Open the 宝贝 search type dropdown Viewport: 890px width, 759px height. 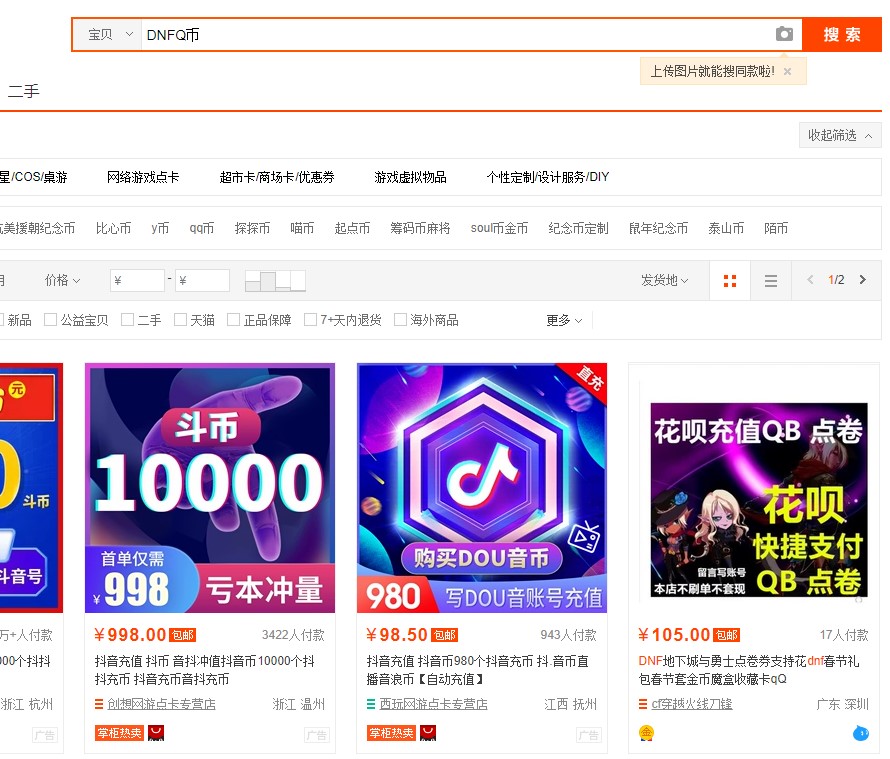(x=108, y=35)
